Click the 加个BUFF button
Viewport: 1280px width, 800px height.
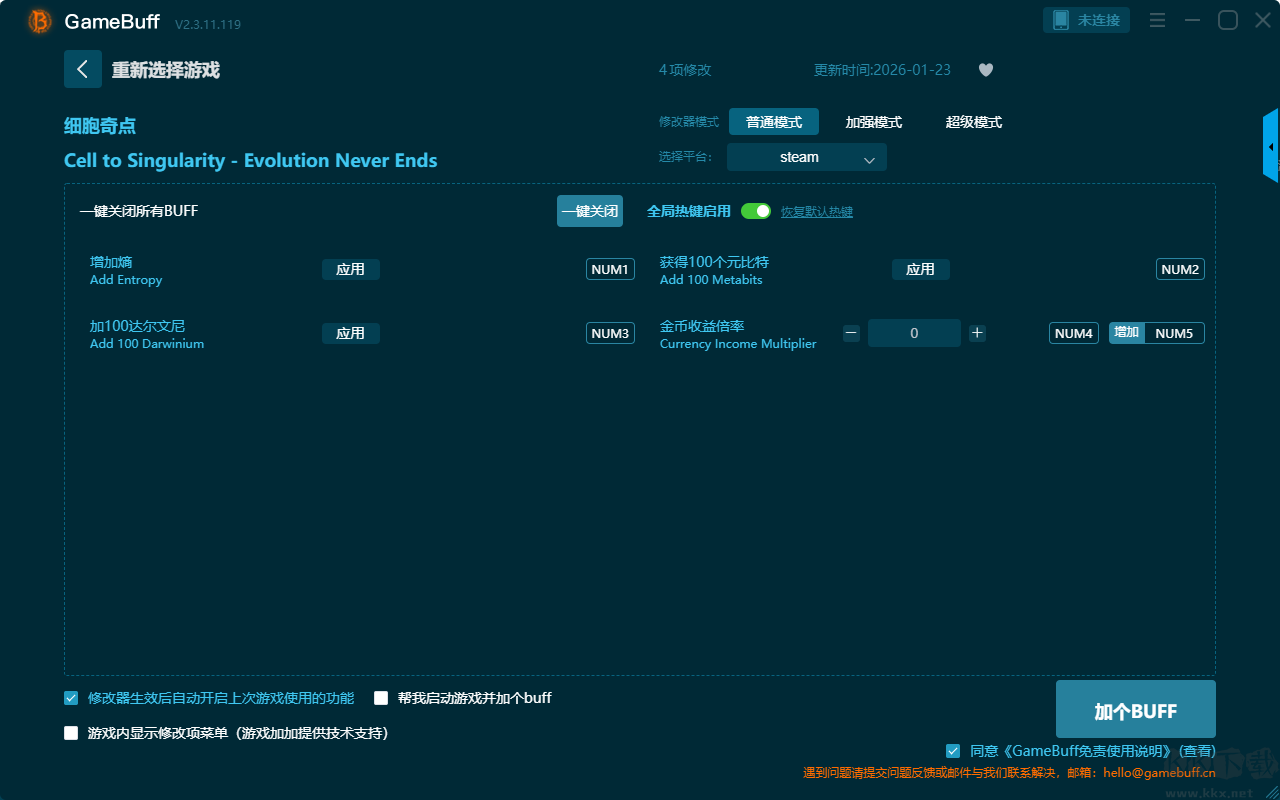pyautogui.click(x=1136, y=710)
